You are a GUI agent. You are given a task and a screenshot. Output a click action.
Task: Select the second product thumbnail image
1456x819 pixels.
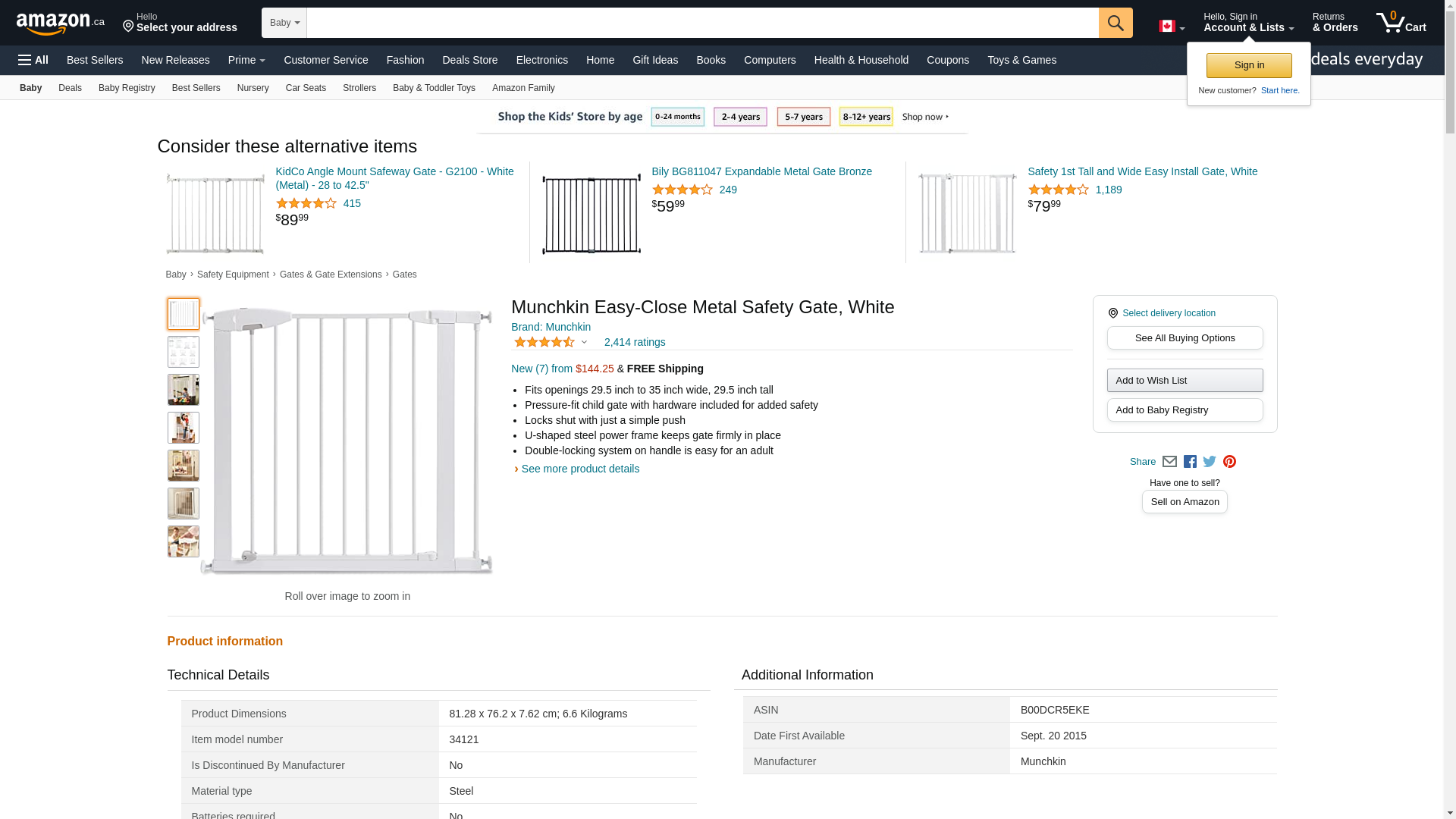(x=184, y=352)
